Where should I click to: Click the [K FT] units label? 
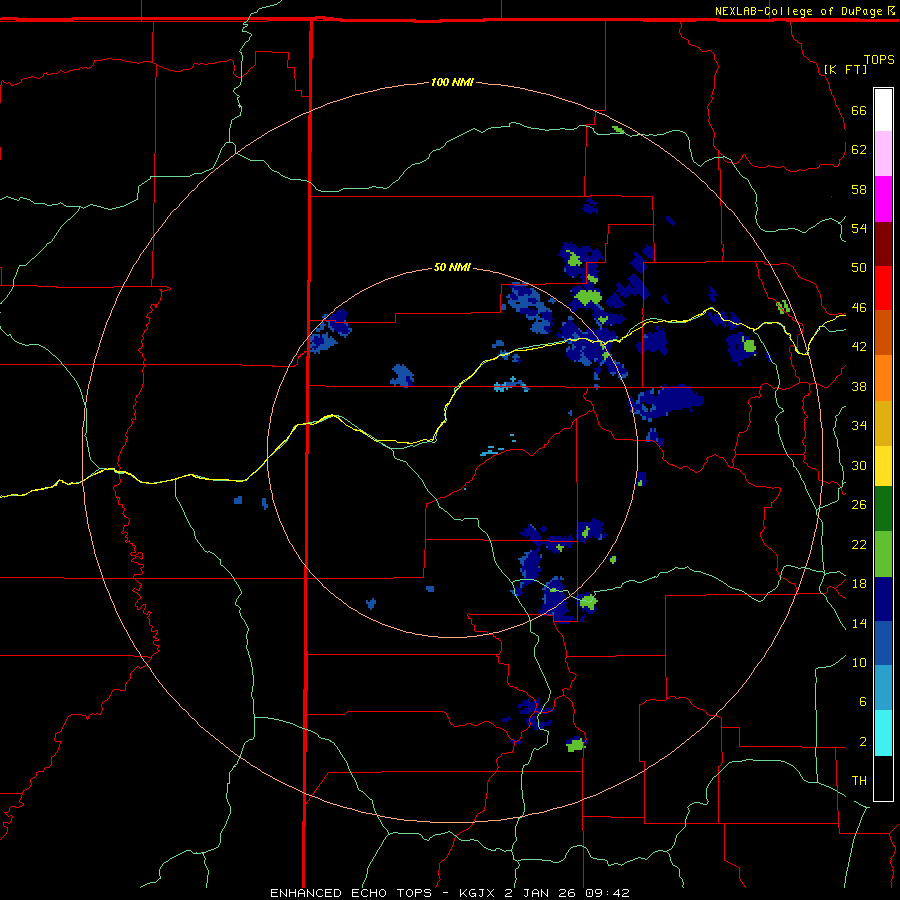(x=845, y=69)
